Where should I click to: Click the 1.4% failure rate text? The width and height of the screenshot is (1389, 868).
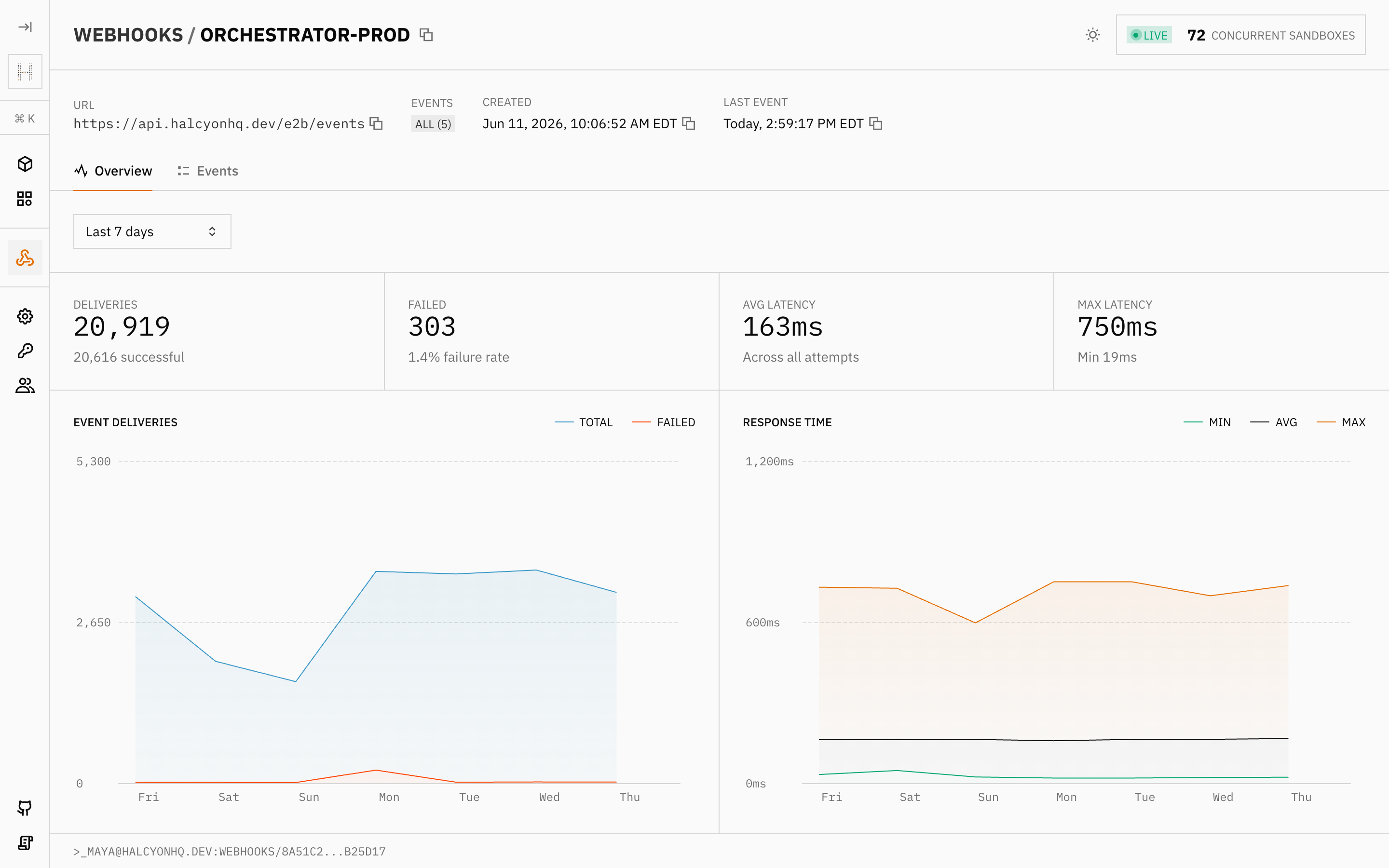coord(459,357)
